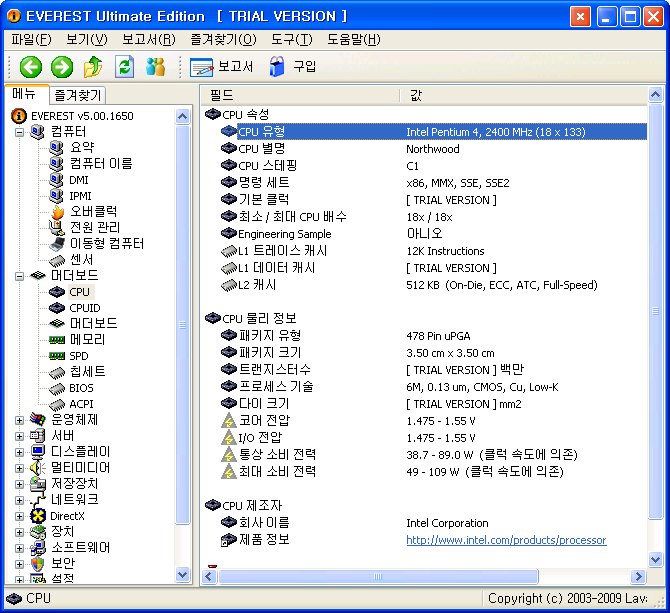Click the 운영체제 Windows flag icon
This screenshot has height=613, width=670.
tap(38, 419)
